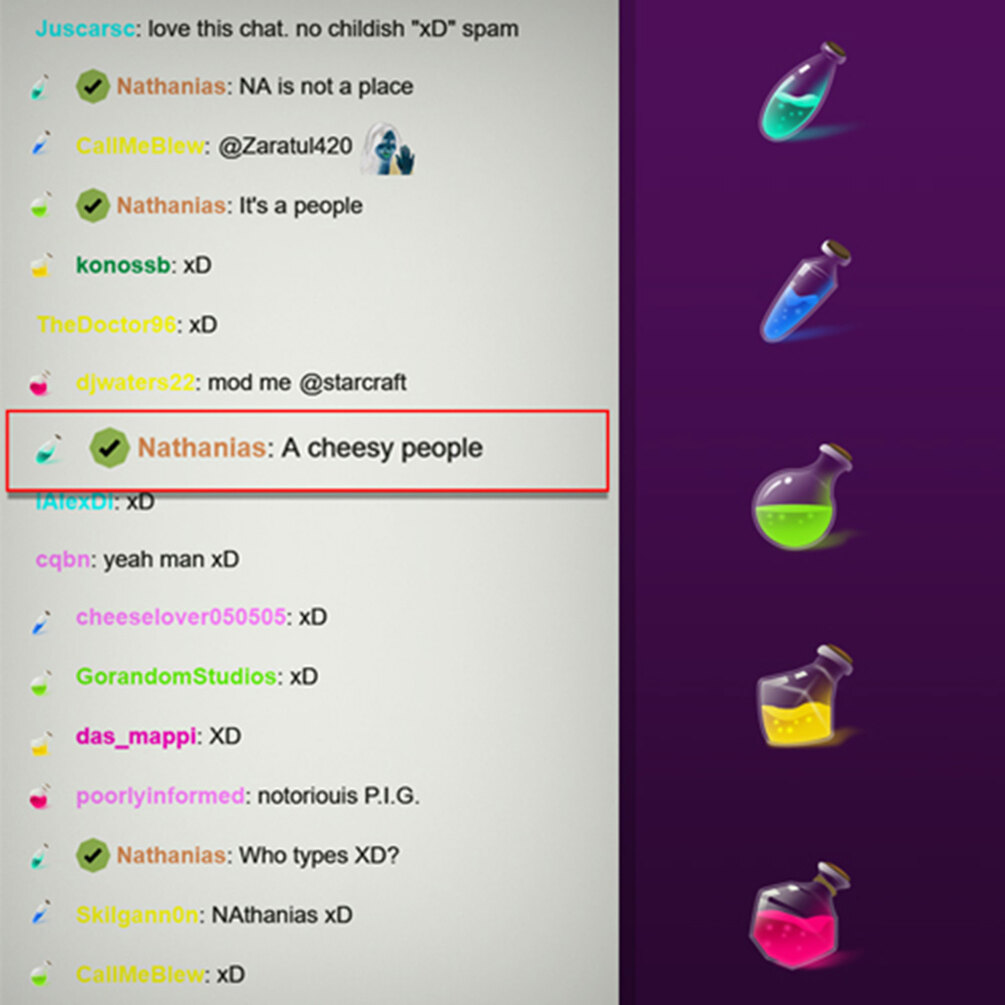Click the large green round flask icon
This screenshot has width=1005, height=1005.
(802, 497)
